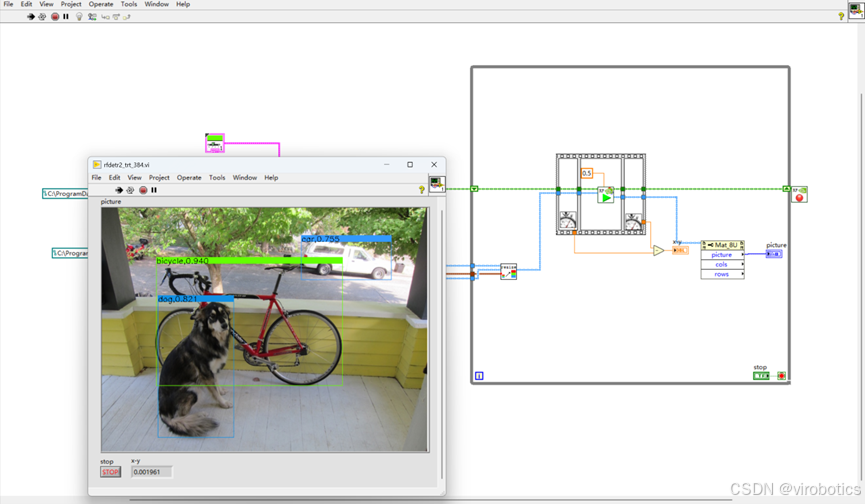
Task: Select the orange x-y indicator terminal
Action: pyautogui.click(x=680, y=250)
